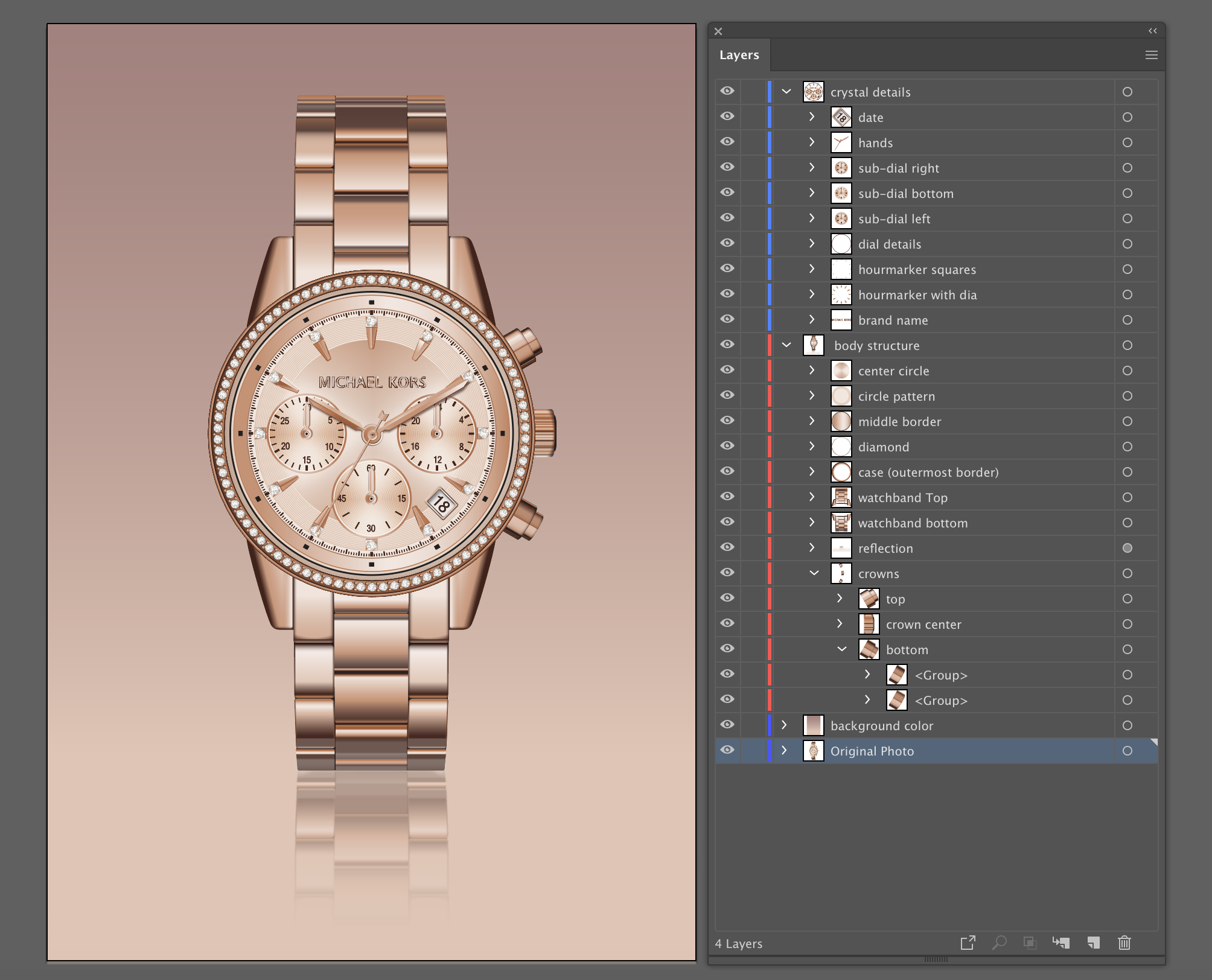The image size is (1212, 980).
Task: Hide the reflection layer
Action: pos(727,548)
